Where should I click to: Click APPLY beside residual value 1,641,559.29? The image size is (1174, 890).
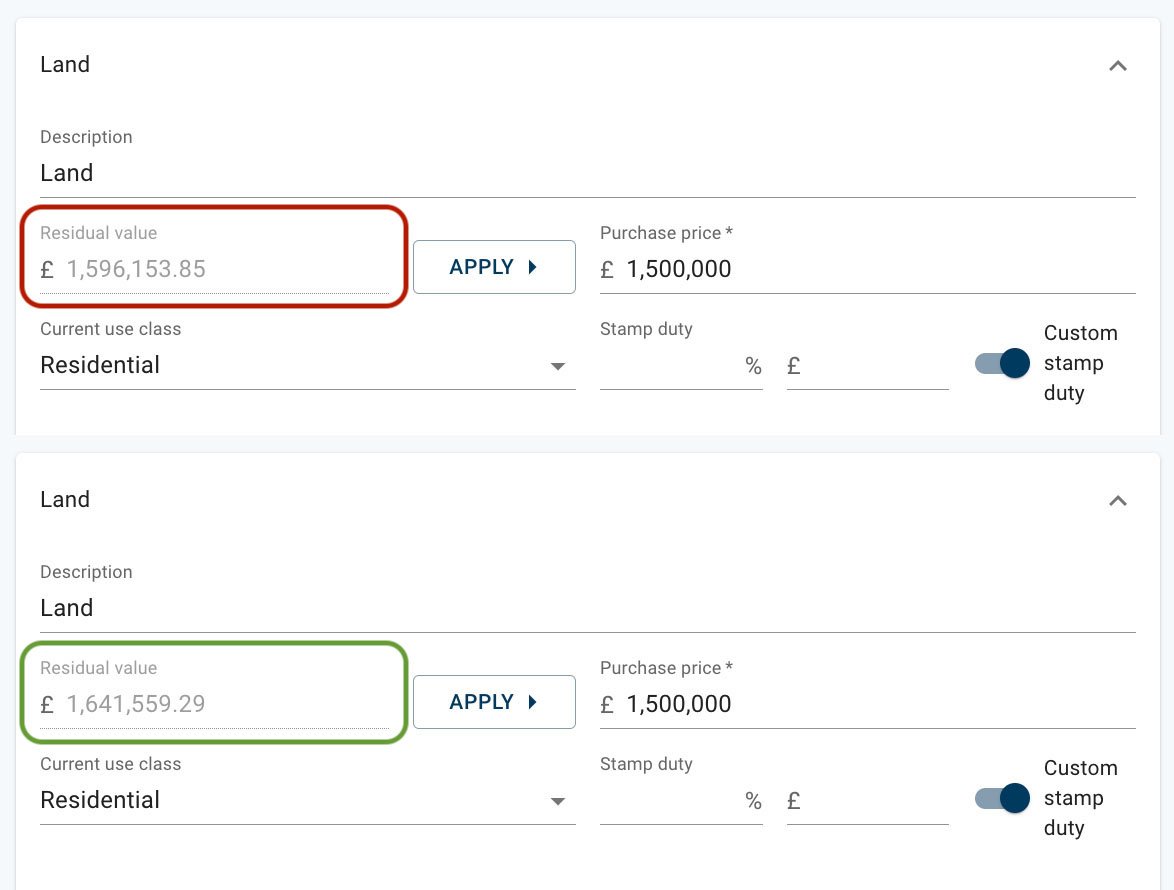[494, 702]
